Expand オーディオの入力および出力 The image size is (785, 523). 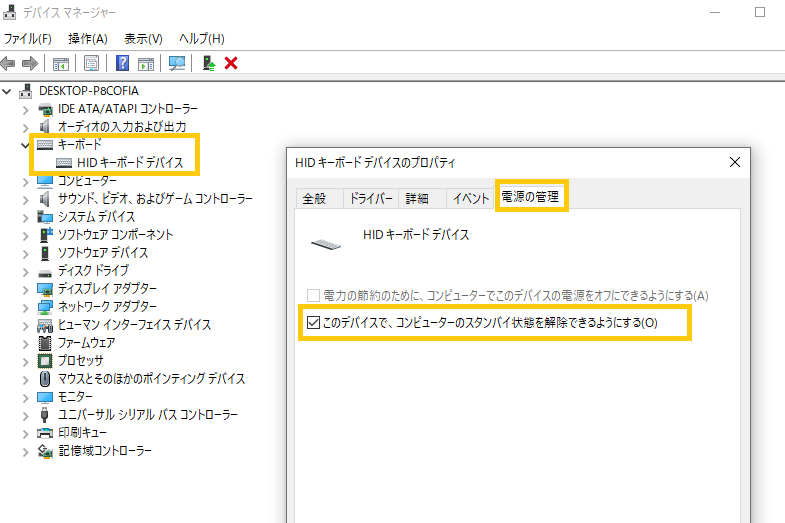tap(26, 128)
